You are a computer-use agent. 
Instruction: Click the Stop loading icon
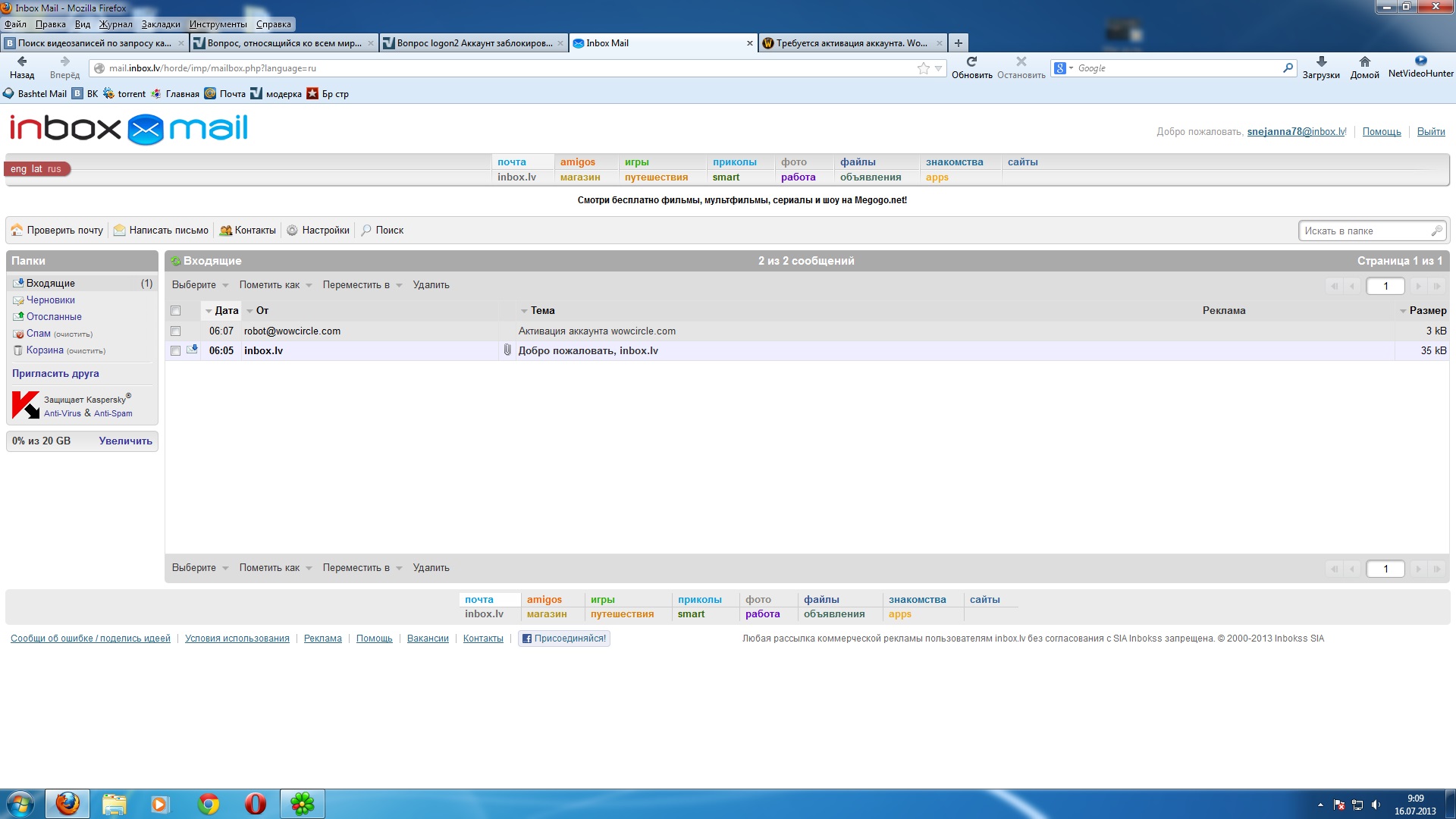[1021, 61]
